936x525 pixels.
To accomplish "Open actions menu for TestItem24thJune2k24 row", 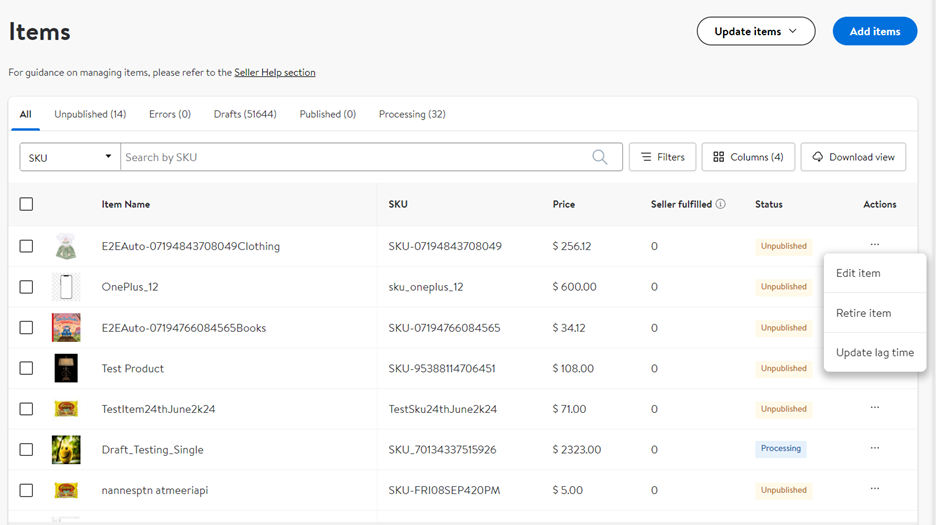I will [875, 407].
